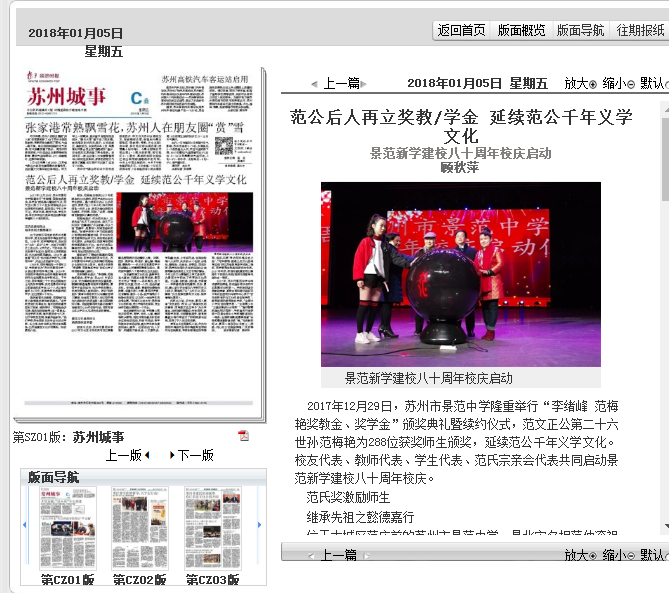Click the right arrow beside 下一版

[171, 455]
